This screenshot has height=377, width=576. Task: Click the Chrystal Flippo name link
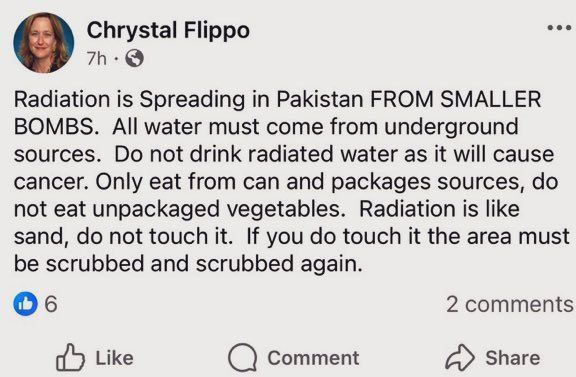pos(168,30)
